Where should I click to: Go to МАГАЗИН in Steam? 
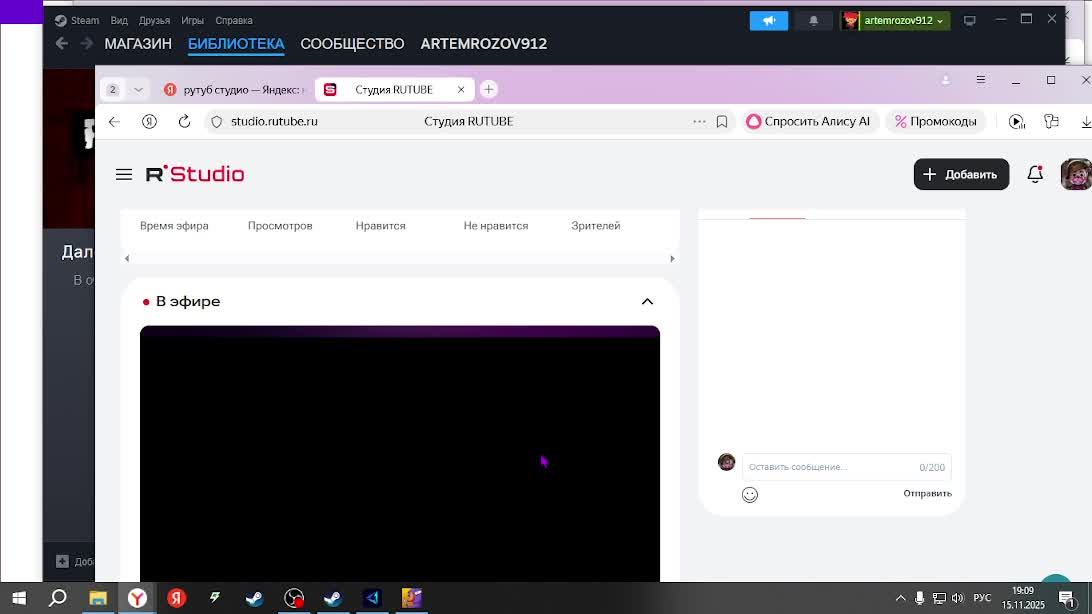(138, 43)
